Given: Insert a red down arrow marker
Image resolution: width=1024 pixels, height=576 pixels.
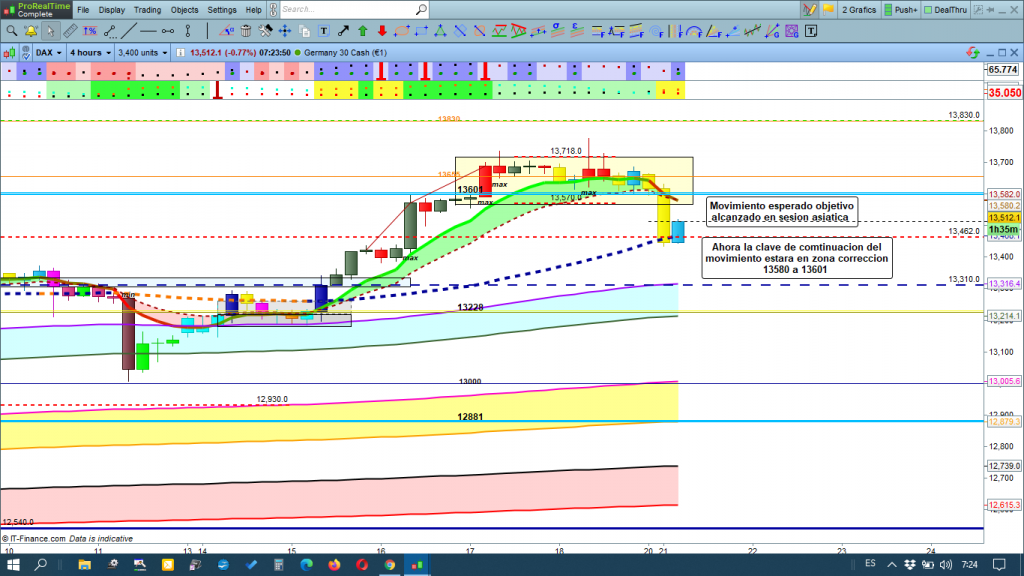Looking at the screenshot, I should 382,30.
